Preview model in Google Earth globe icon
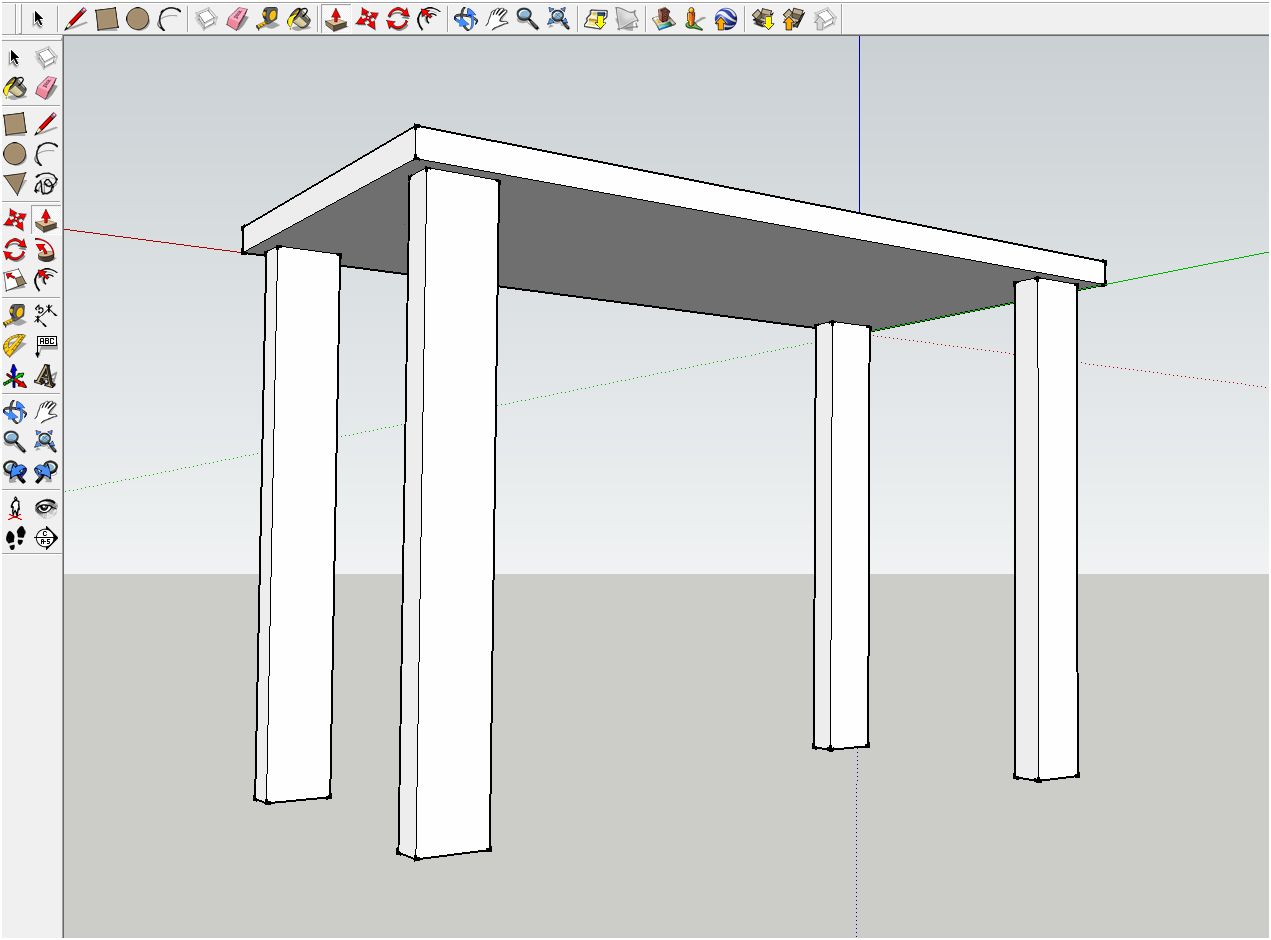Screen dimensions: 1271x940 click(726, 19)
